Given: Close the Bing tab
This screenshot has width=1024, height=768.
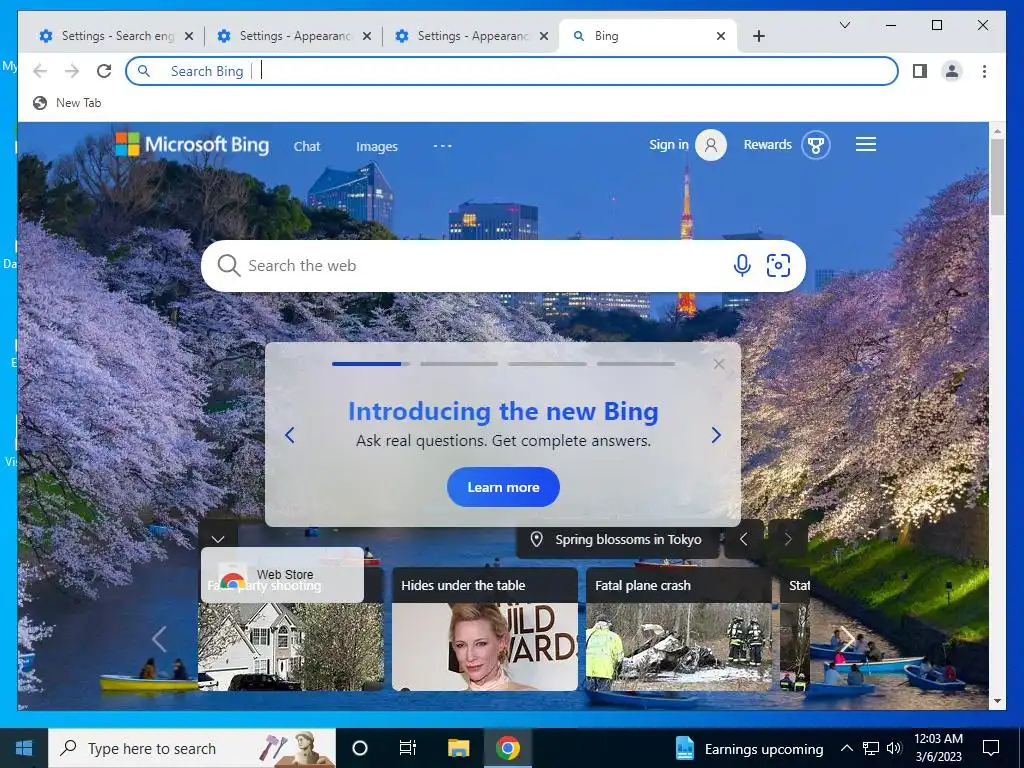Looking at the screenshot, I should coord(721,36).
